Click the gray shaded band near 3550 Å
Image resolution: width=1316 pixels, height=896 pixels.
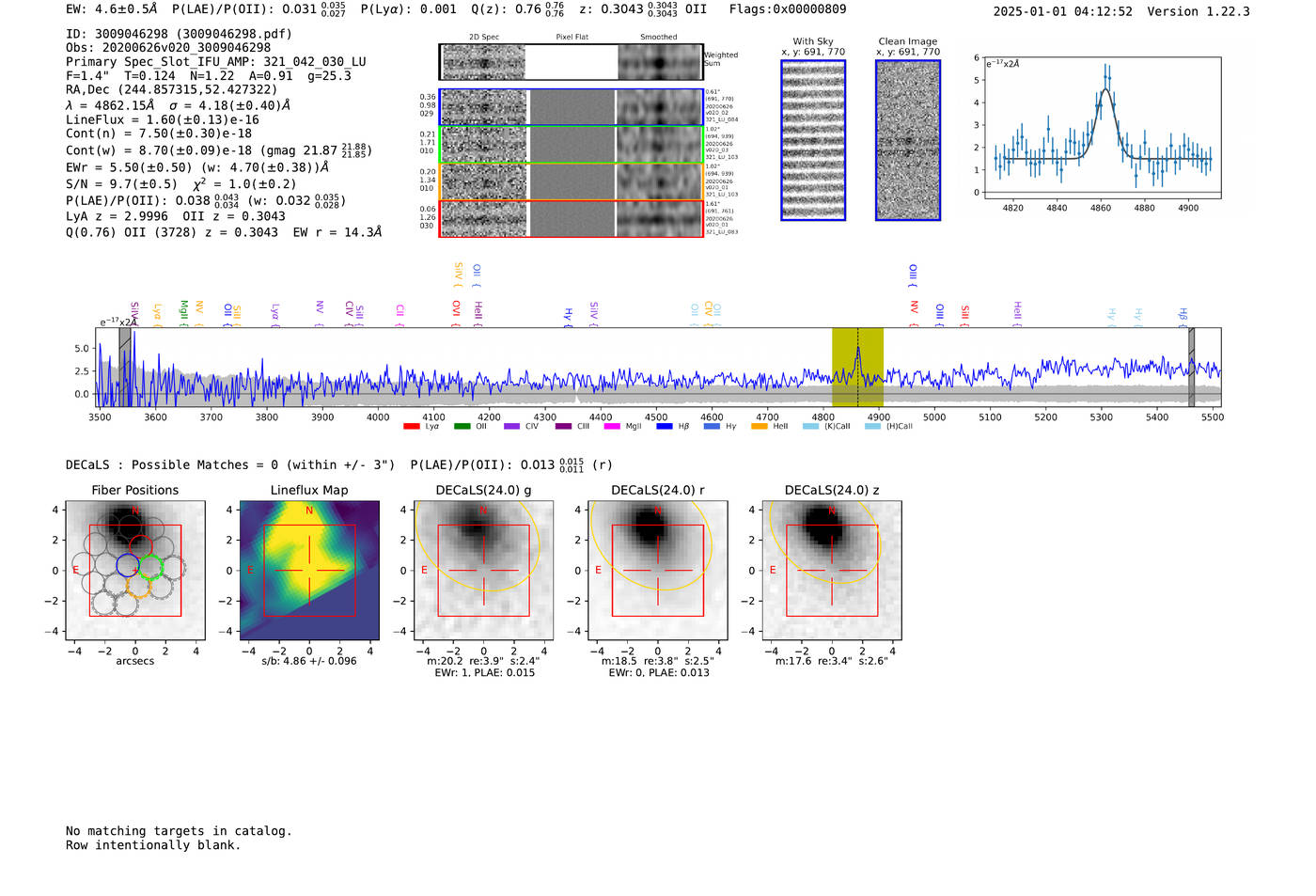click(125, 367)
